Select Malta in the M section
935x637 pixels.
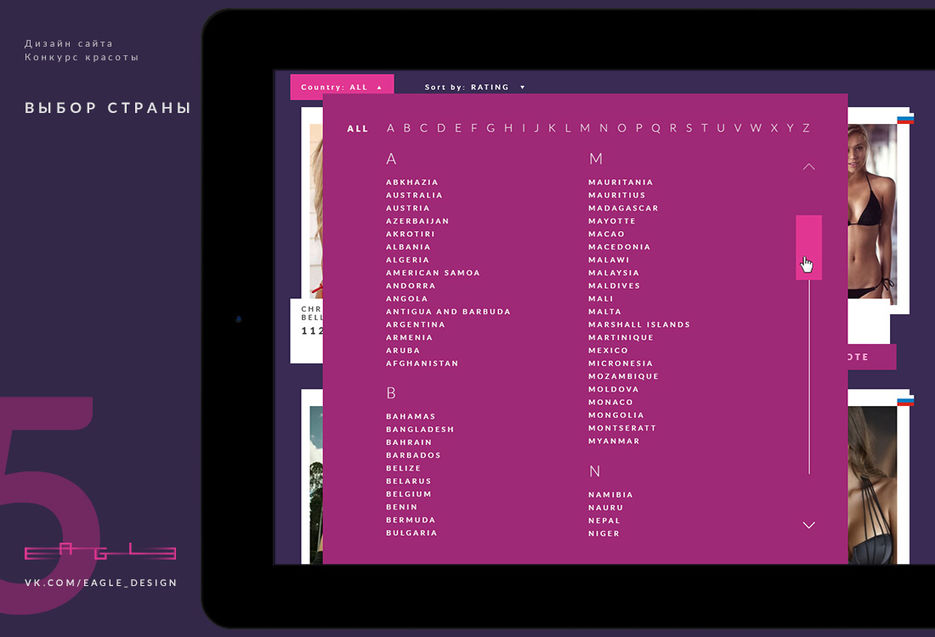pos(605,311)
